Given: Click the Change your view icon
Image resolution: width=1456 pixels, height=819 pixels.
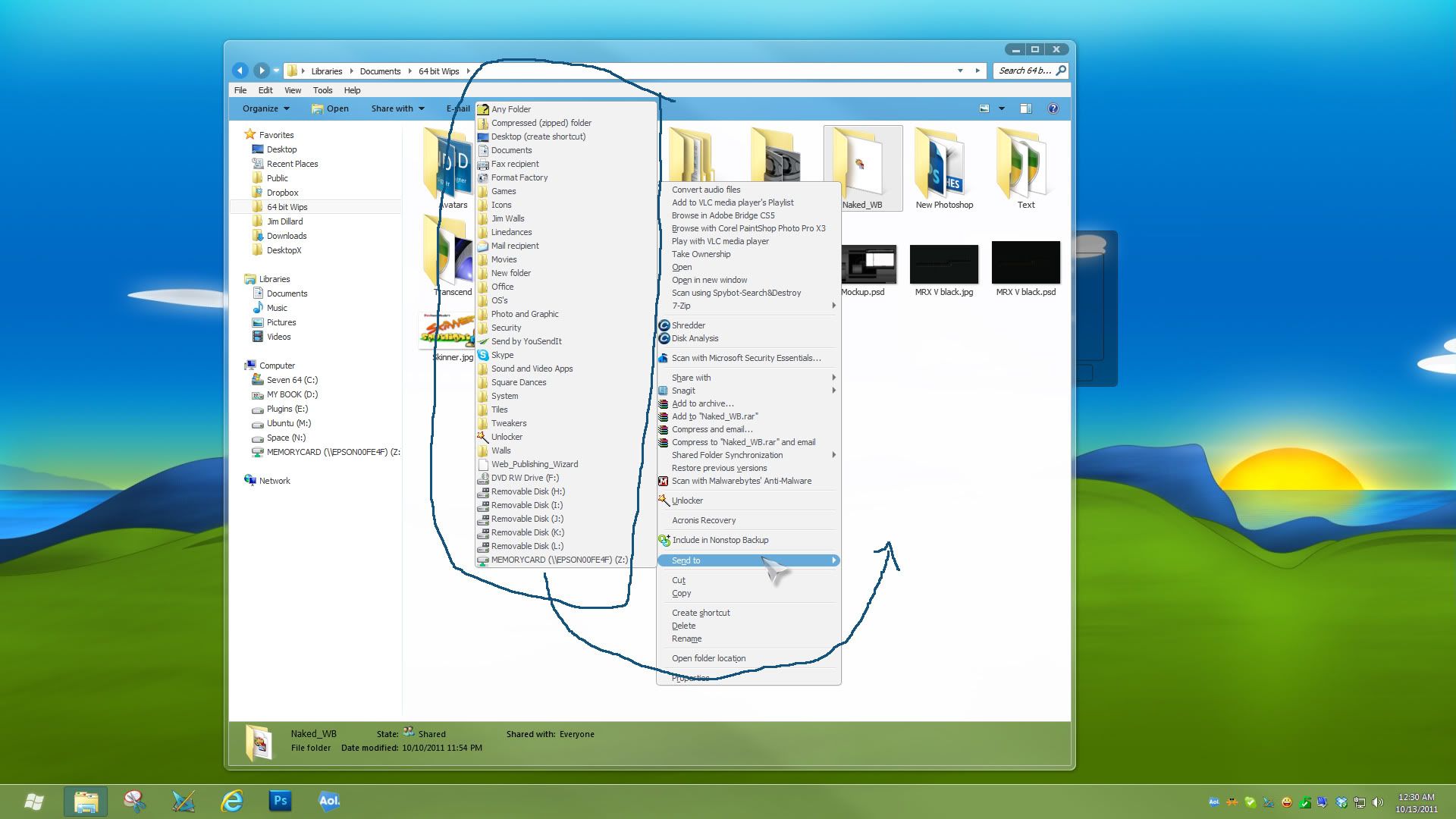Looking at the screenshot, I should coord(984,108).
